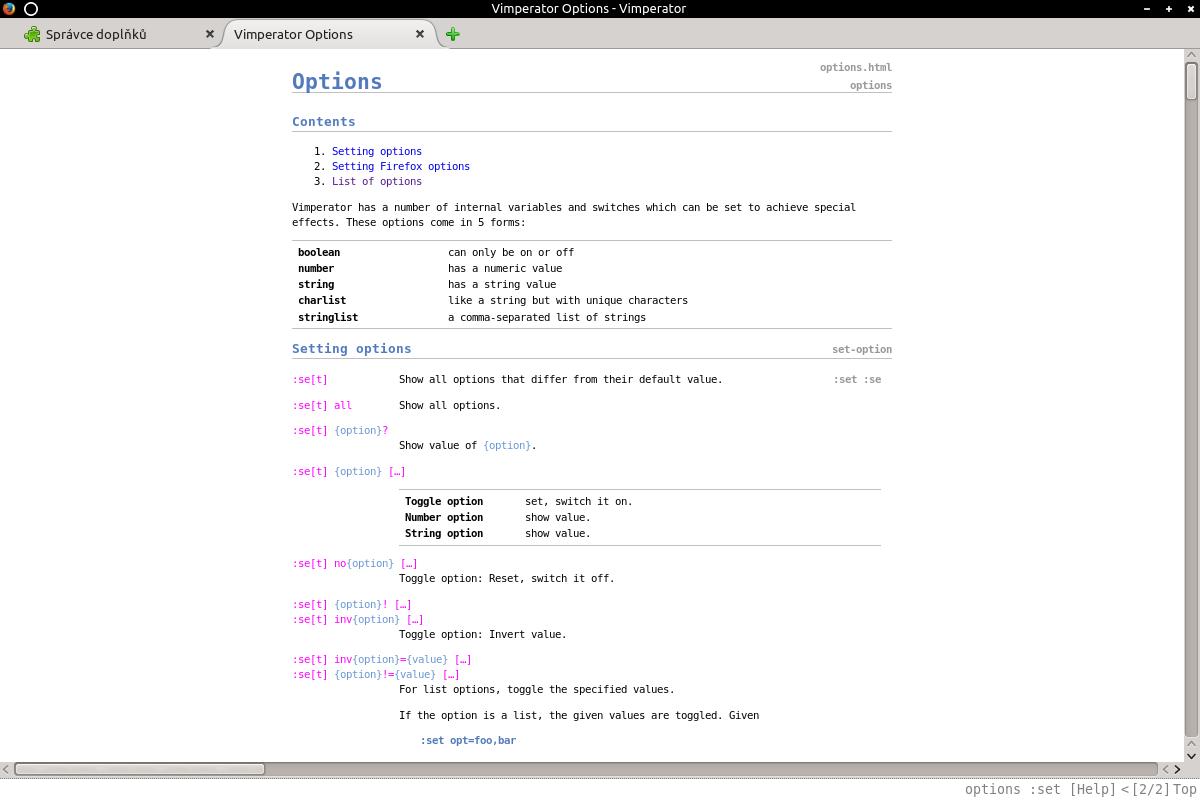The image size is (1200, 800).
Task: Click the :se[t] {option}!={value} command
Action: click(376, 675)
